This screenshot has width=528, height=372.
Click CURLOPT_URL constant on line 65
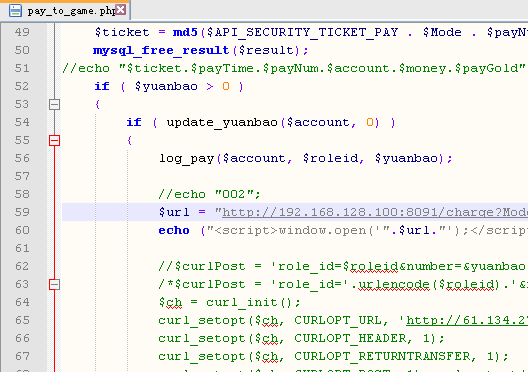[x=338, y=320]
